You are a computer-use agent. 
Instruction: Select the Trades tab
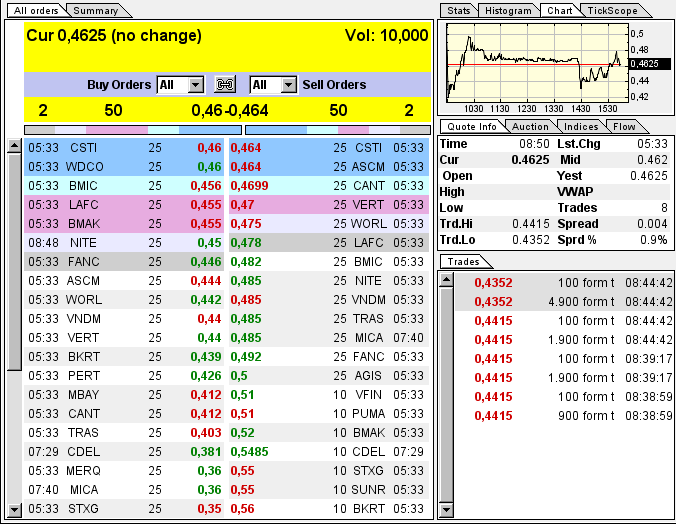(463, 262)
